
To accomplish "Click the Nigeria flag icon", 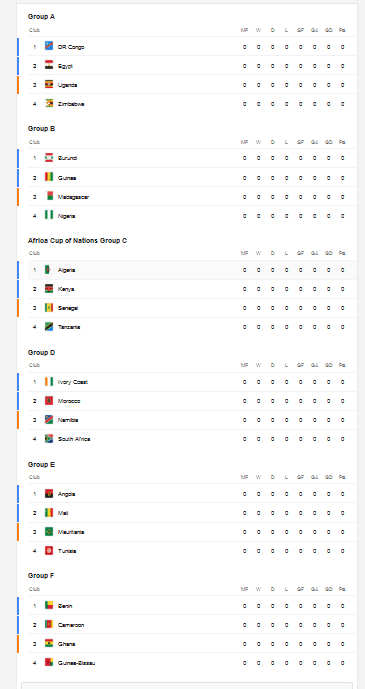I will pos(49,215).
